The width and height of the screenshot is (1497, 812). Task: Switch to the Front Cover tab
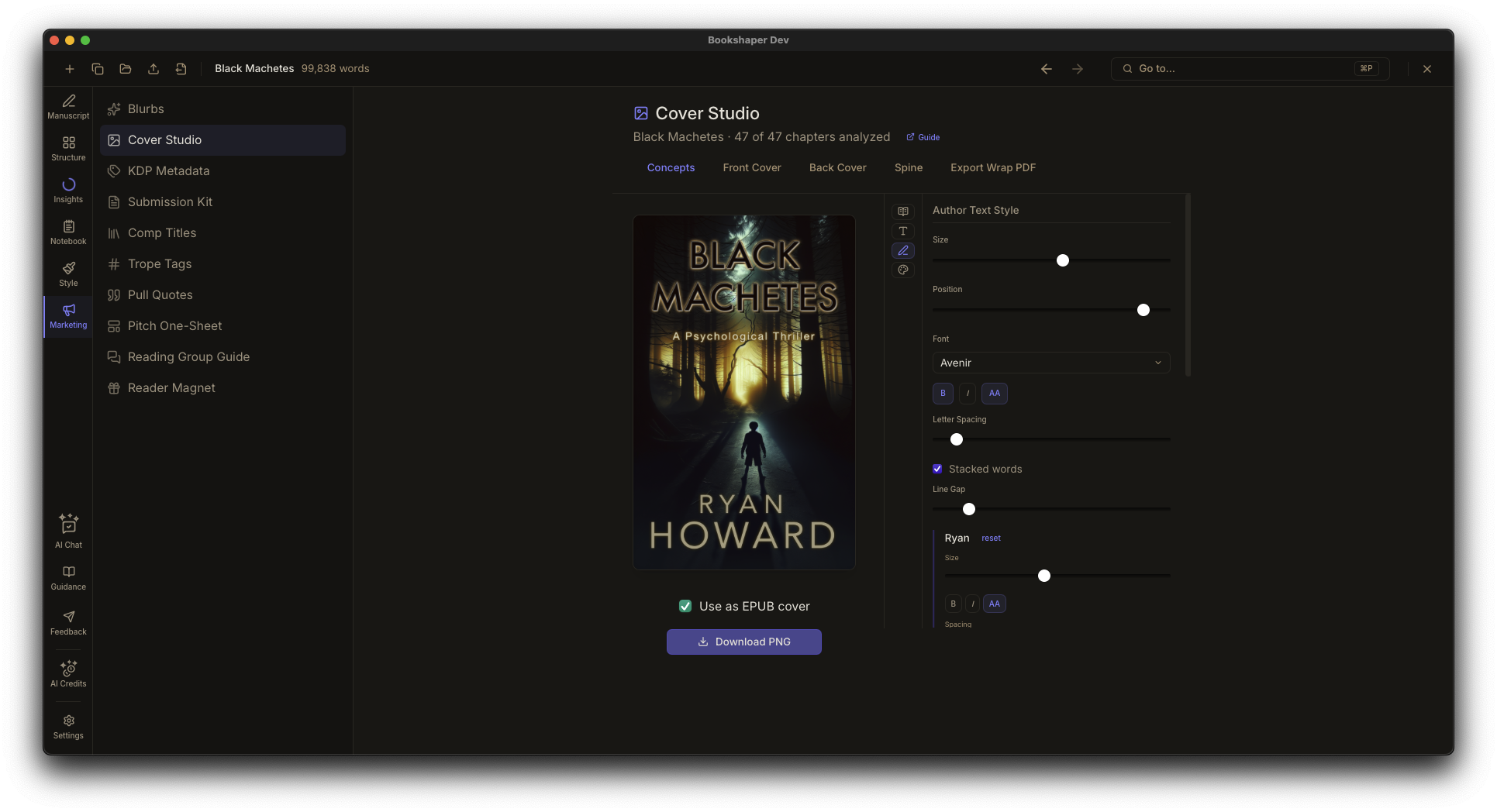click(x=752, y=167)
